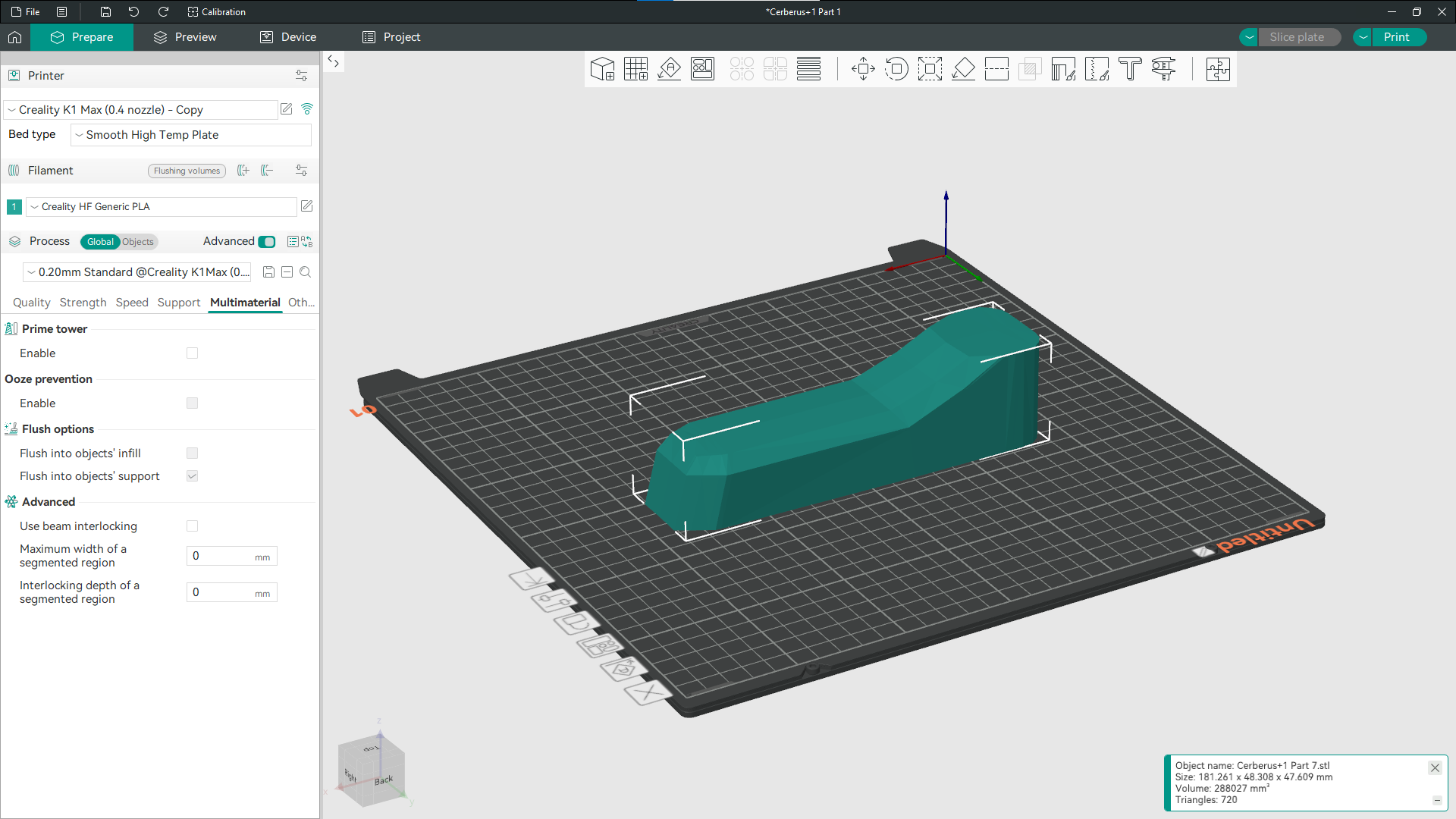Screen dimensions: 1456x819
Task: Enable the Prime tower checkbox
Action: pyautogui.click(x=192, y=353)
